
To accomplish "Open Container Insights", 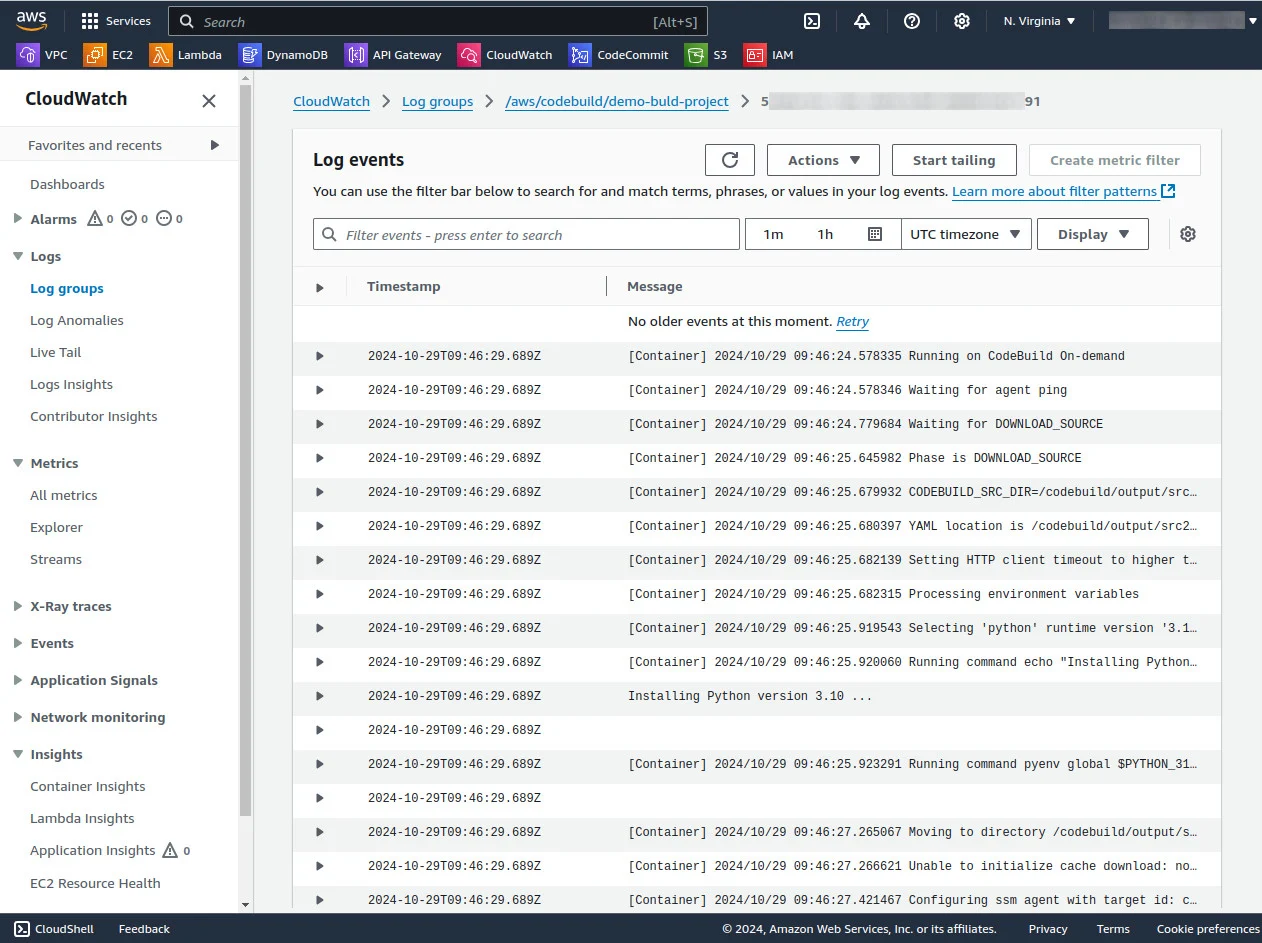I will pyautogui.click(x=88, y=786).
